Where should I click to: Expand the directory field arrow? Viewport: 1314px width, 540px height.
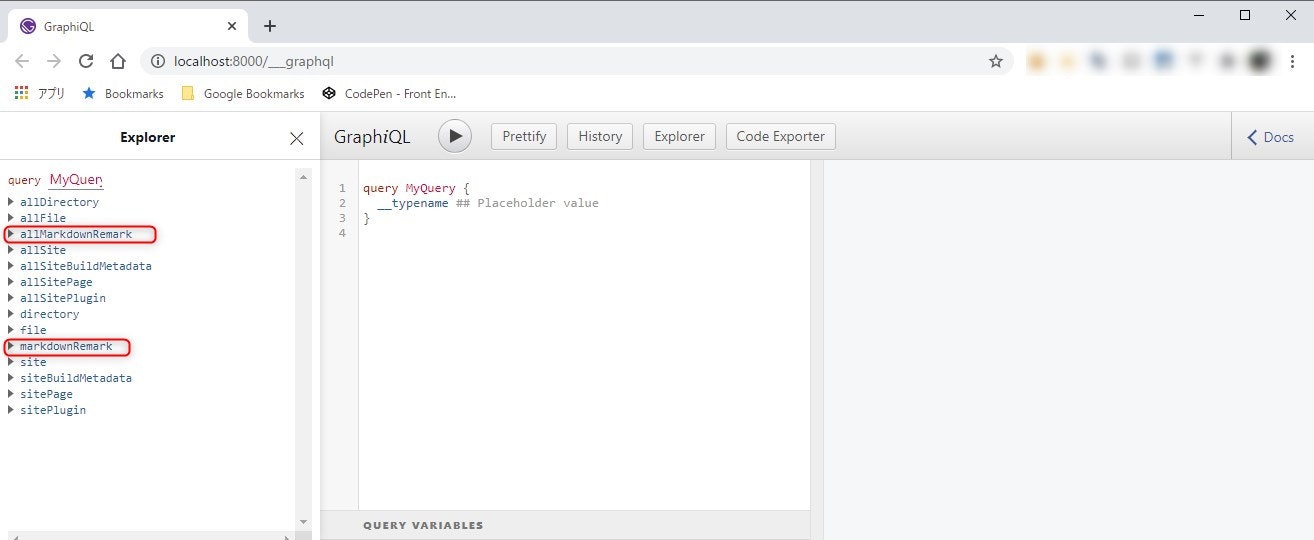pyautogui.click(x=11, y=314)
